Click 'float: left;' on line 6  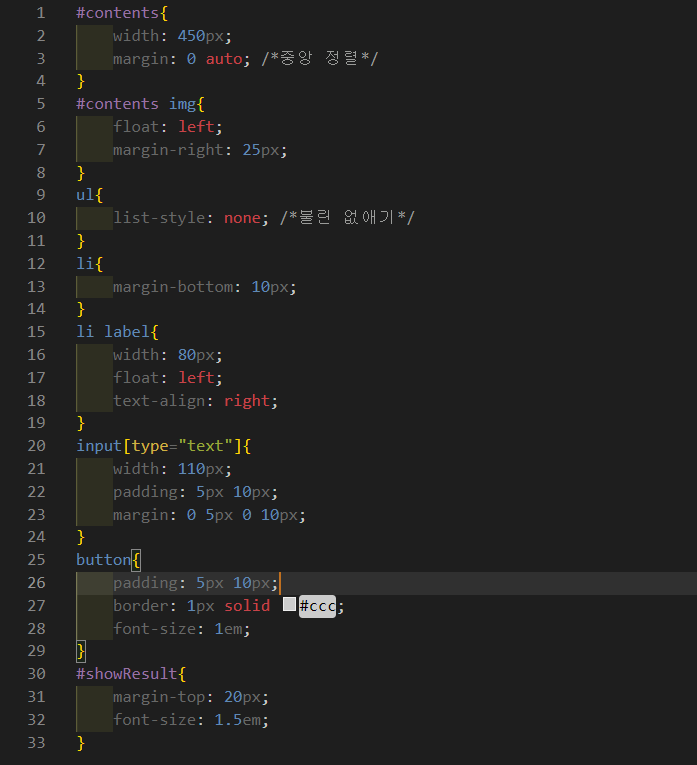coord(168,127)
